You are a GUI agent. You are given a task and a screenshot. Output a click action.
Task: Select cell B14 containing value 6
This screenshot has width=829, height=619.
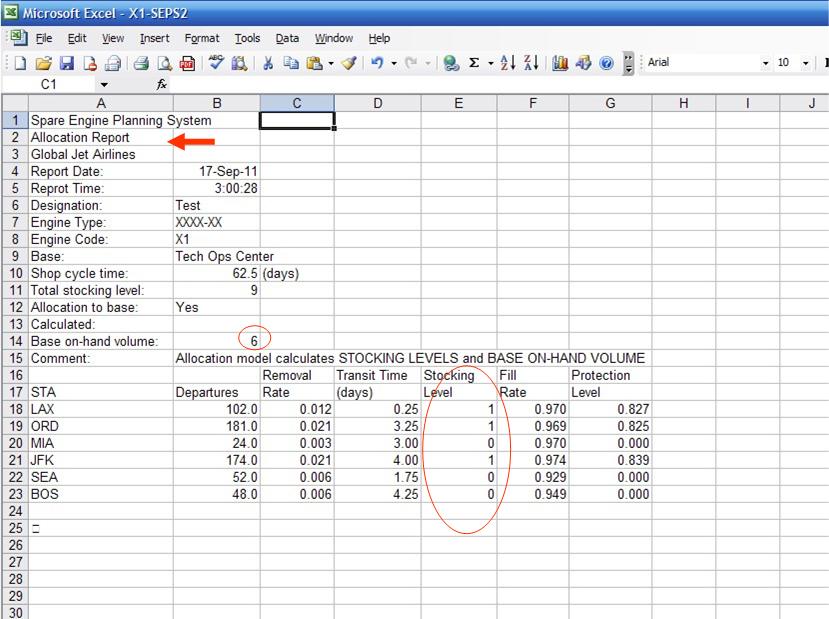click(216, 341)
